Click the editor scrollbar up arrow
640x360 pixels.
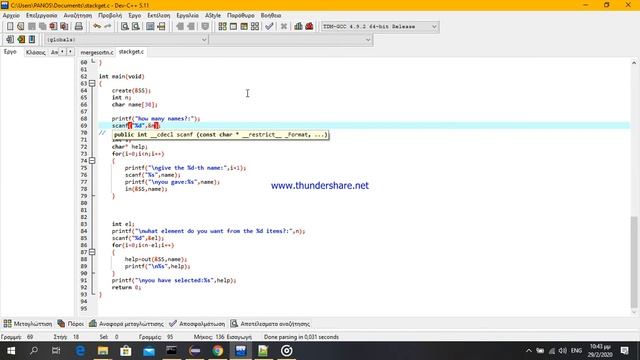pyautogui.click(x=633, y=63)
